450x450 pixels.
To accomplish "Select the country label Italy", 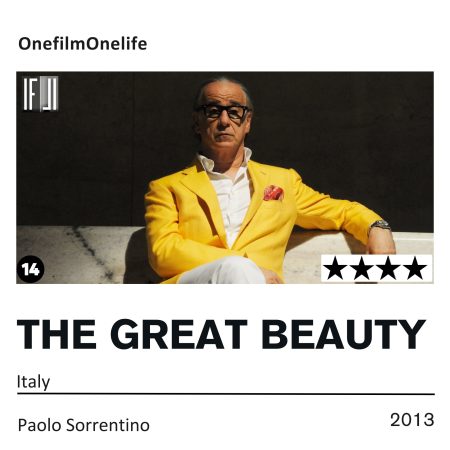I will point(33,382).
